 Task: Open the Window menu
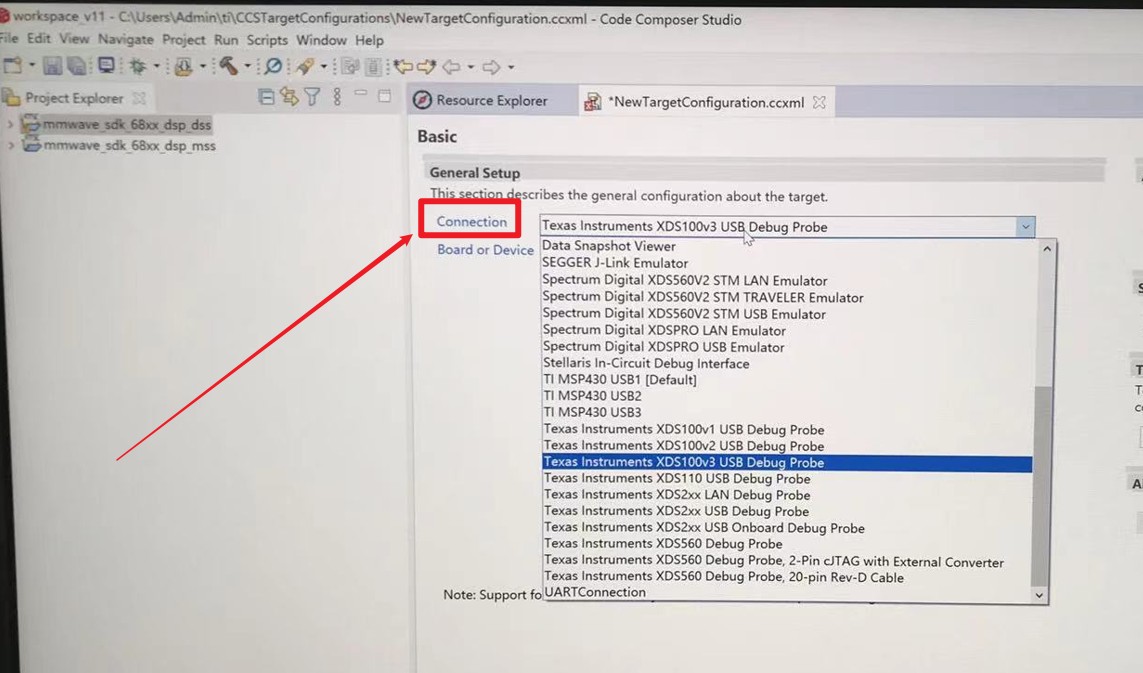point(321,40)
